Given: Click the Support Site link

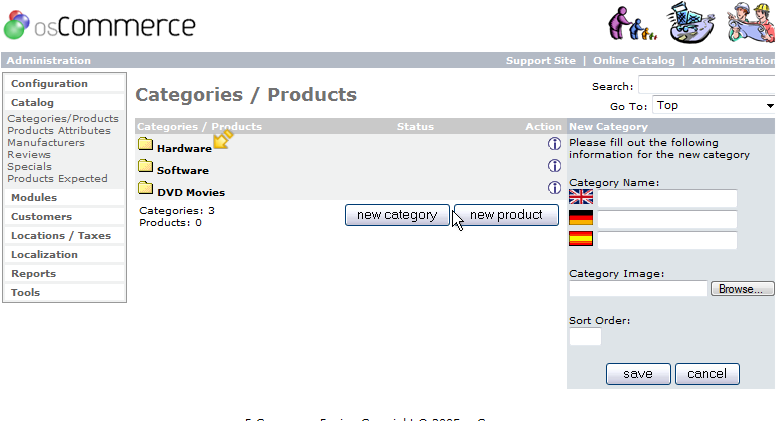Looking at the screenshot, I should (540, 60).
